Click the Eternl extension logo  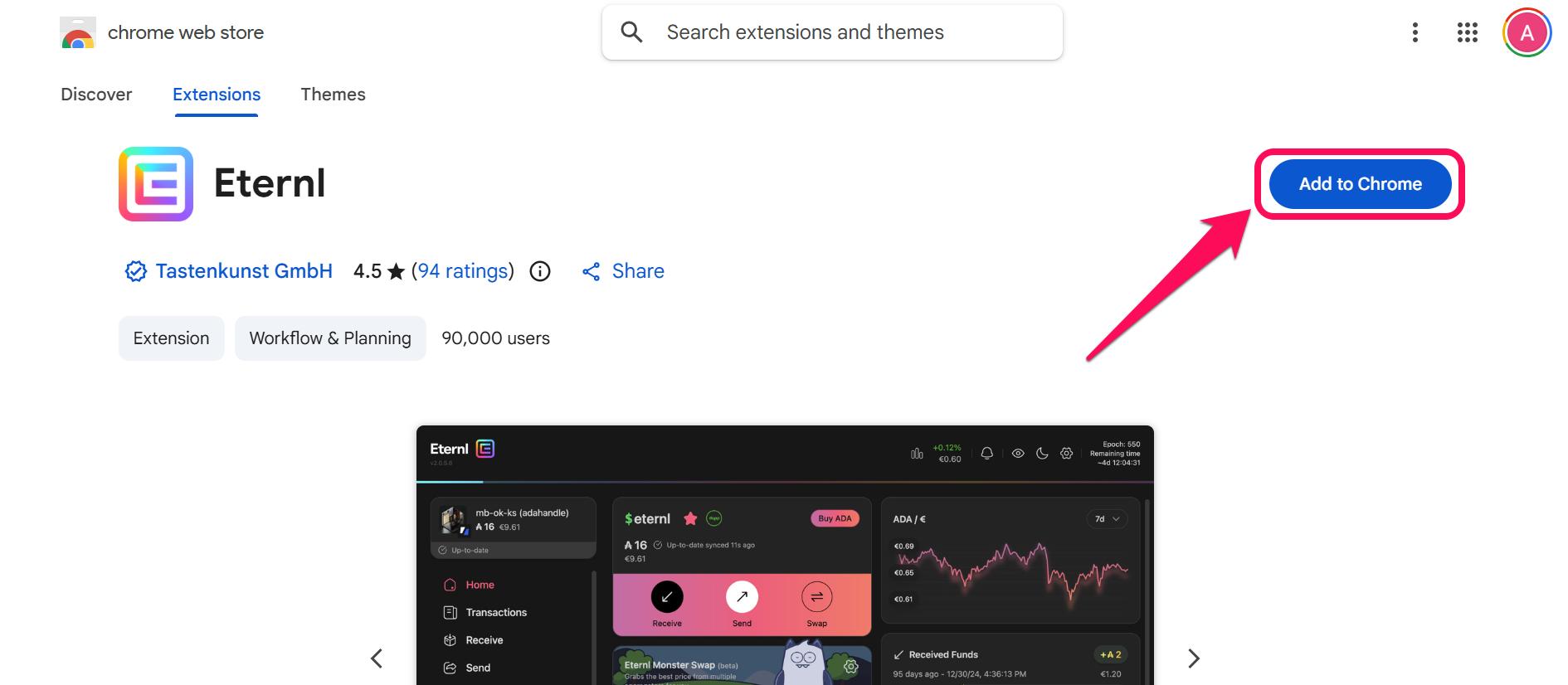(156, 184)
